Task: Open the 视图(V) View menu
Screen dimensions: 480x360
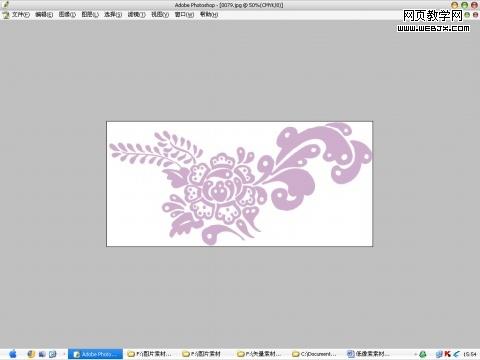Action: pyautogui.click(x=160, y=15)
